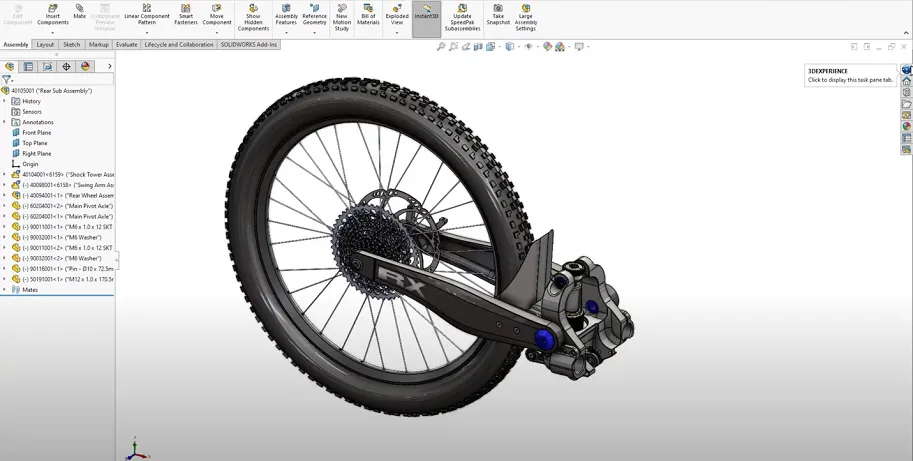Switch to the Layout tab
Screen dimensions: 913x461
point(45,45)
